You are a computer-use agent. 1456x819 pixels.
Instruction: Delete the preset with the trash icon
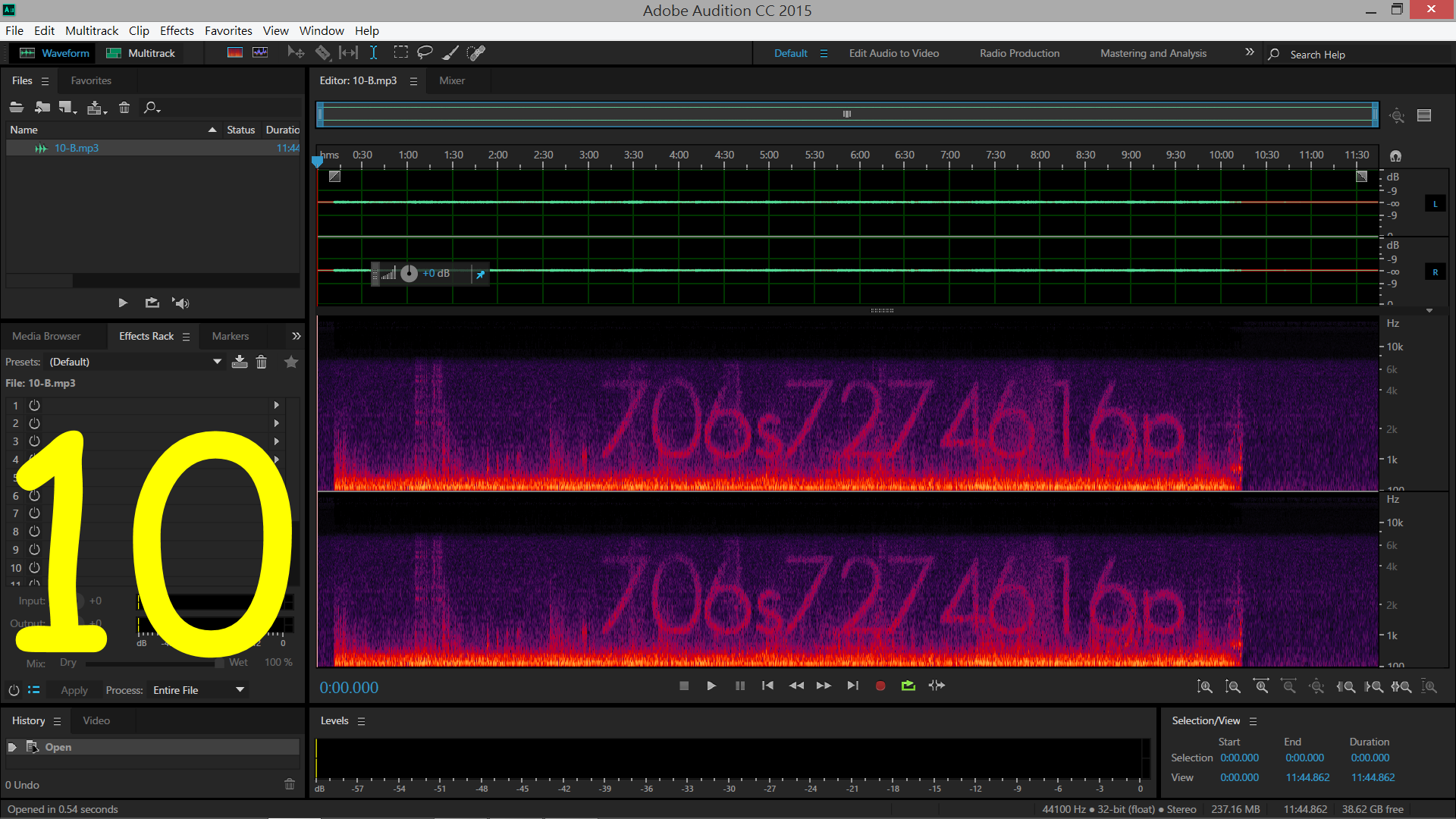tap(262, 362)
